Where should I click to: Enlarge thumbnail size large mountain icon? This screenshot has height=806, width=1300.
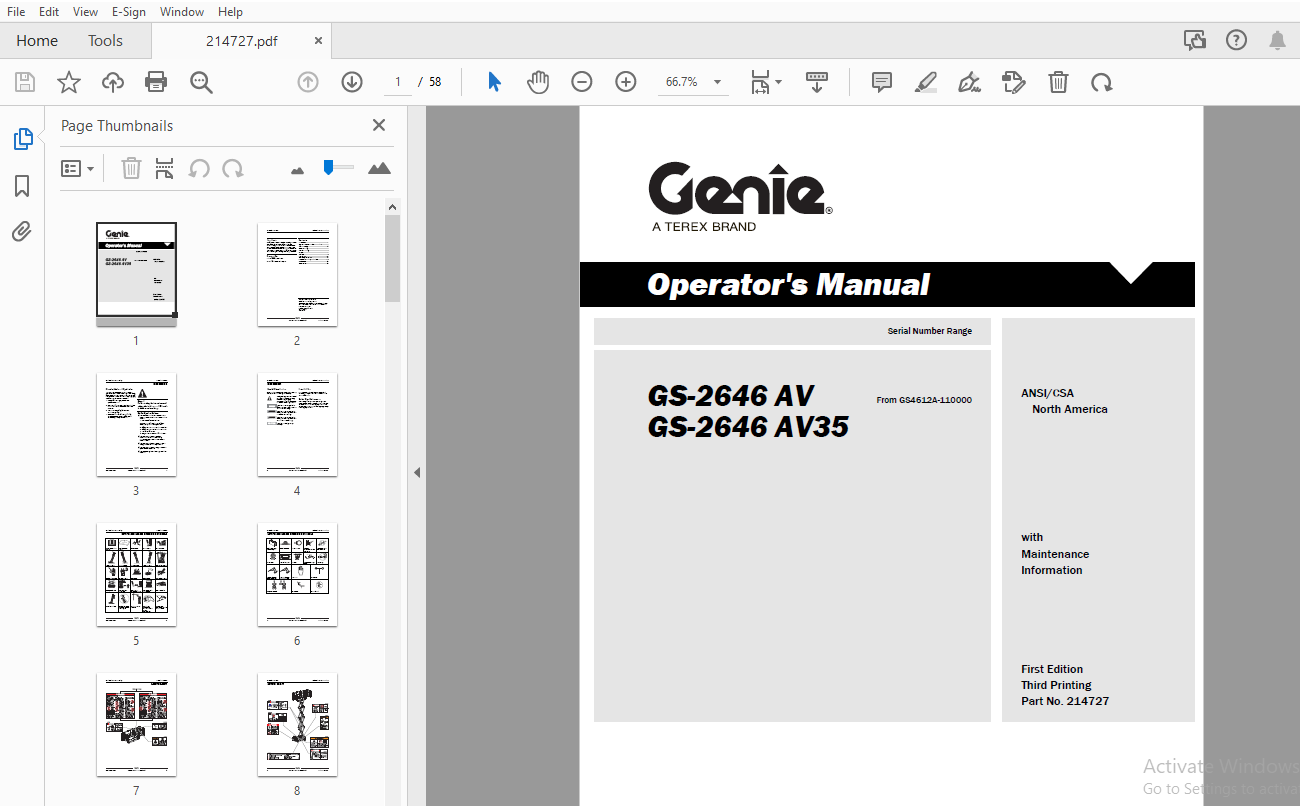[x=379, y=168]
